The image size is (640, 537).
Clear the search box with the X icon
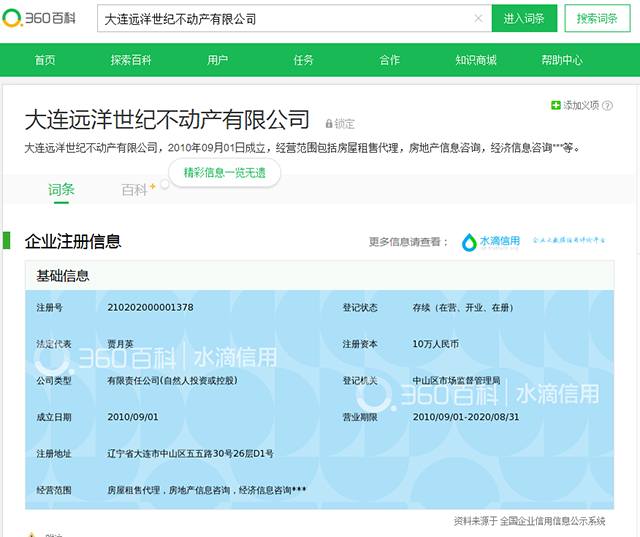478,18
